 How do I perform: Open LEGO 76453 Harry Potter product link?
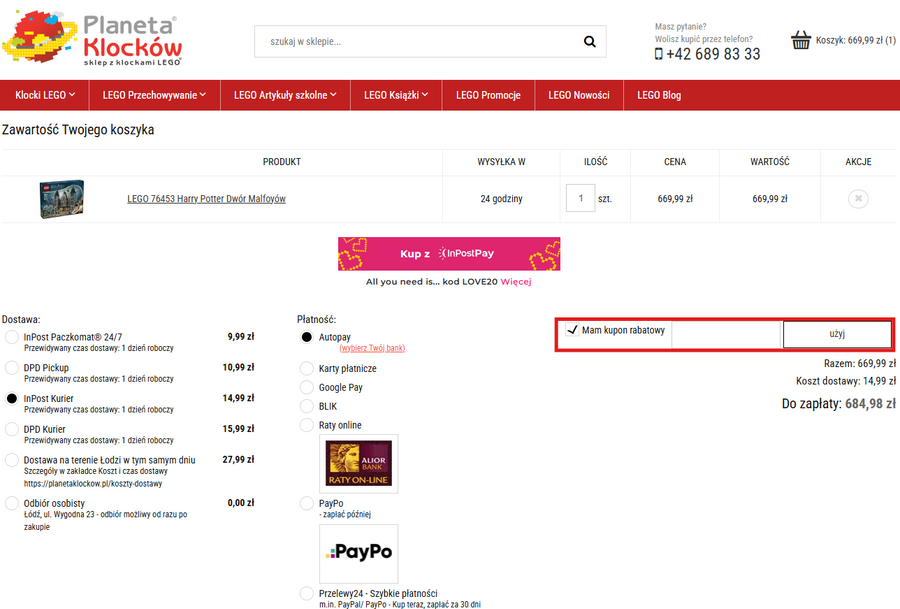coord(206,199)
